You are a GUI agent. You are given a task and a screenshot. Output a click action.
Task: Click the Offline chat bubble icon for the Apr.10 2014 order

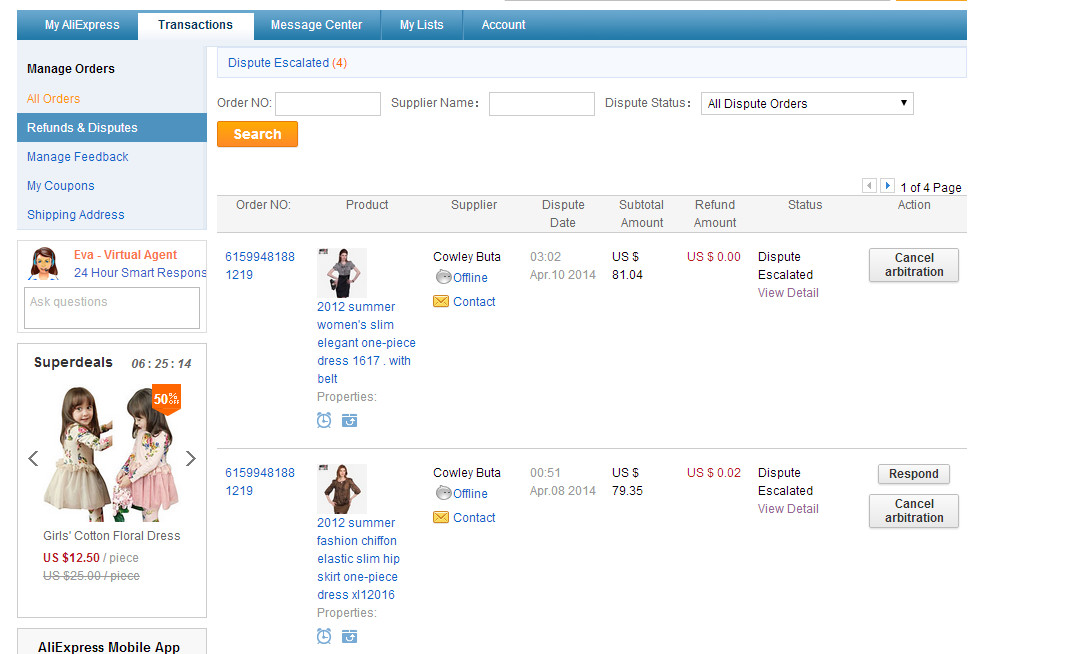[x=444, y=277]
